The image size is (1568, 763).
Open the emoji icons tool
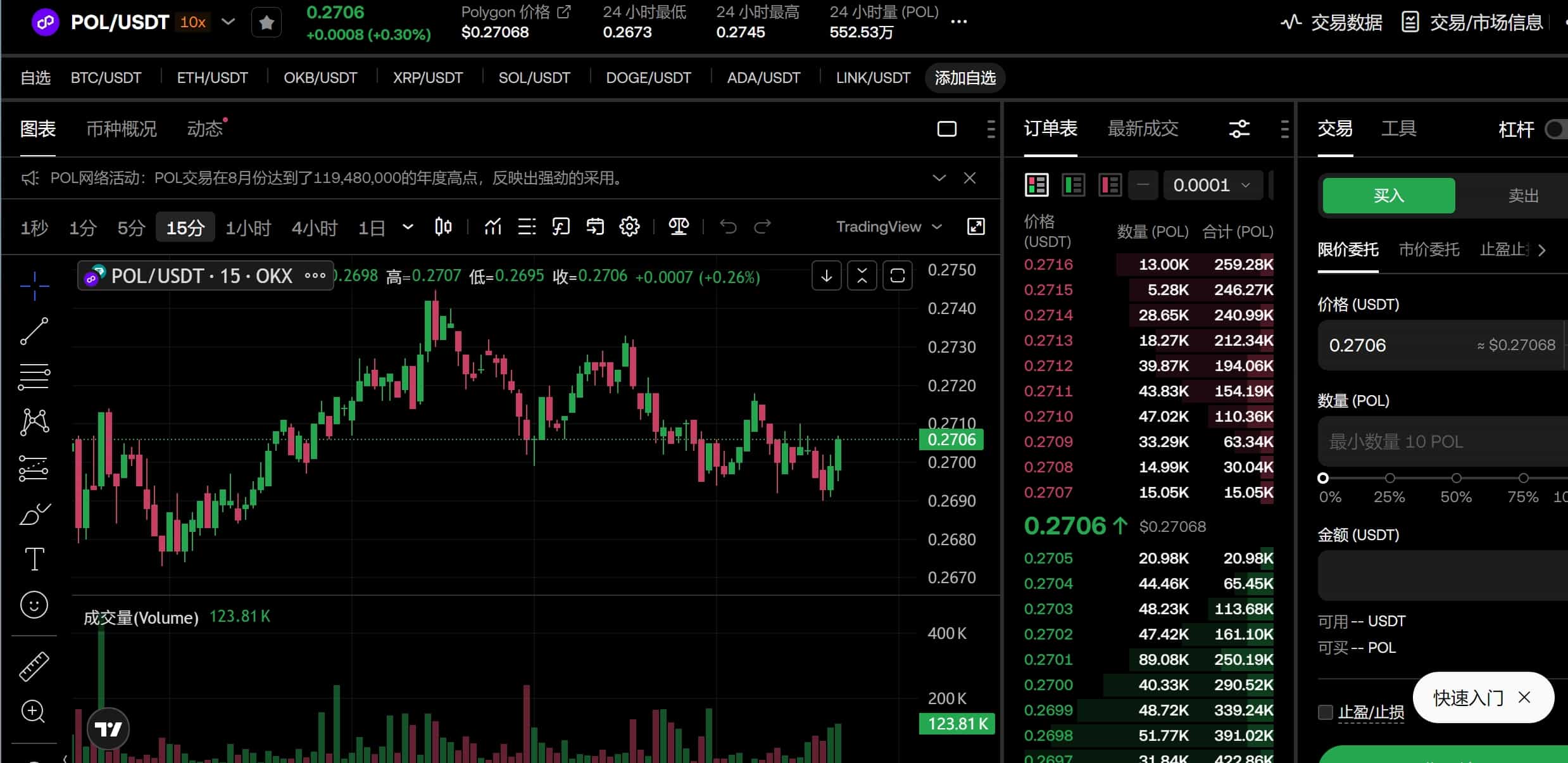pos(34,605)
